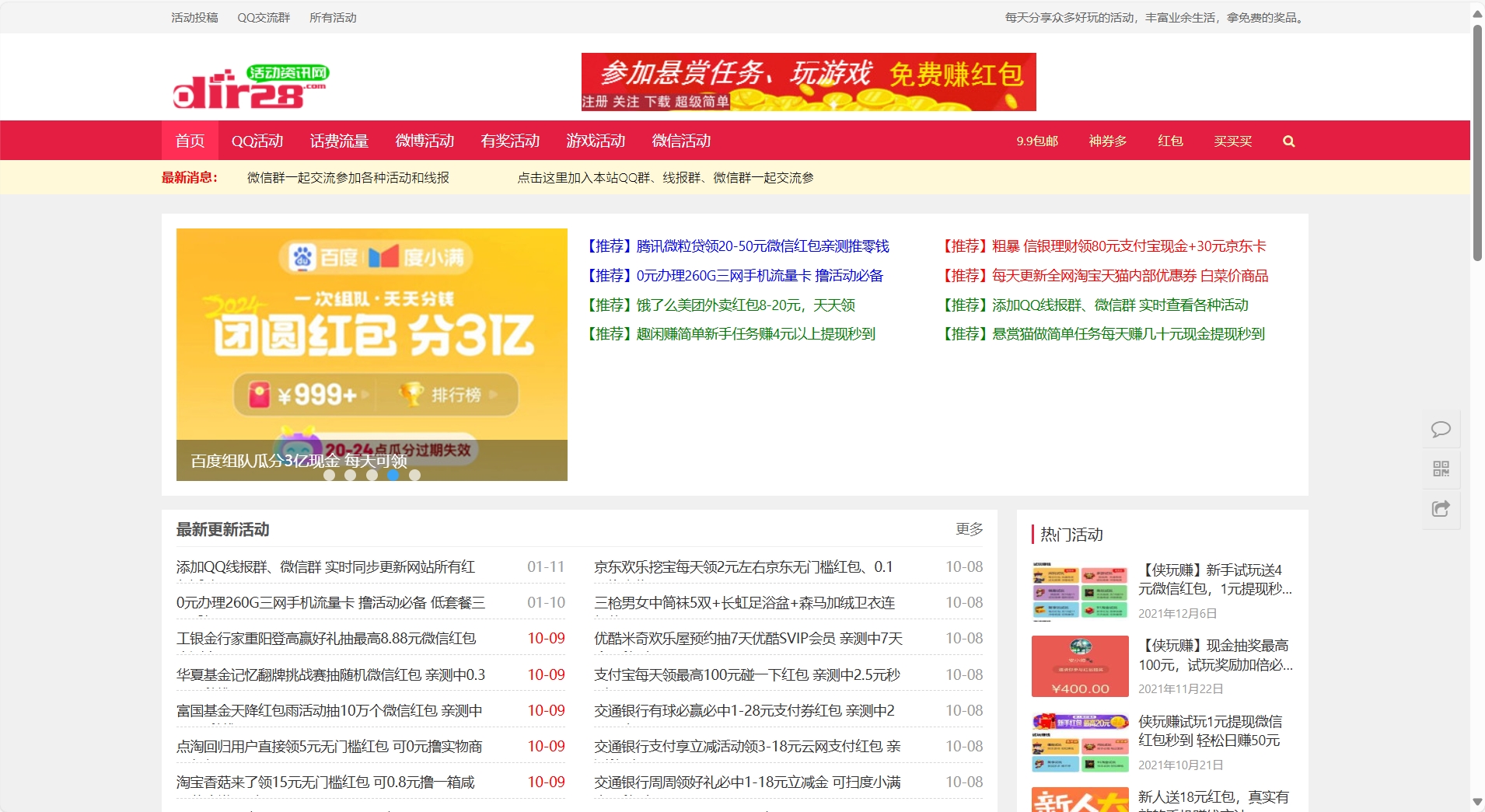Open recommendation 添加QQ线报群、微信群 实时查看

pos(1093,305)
